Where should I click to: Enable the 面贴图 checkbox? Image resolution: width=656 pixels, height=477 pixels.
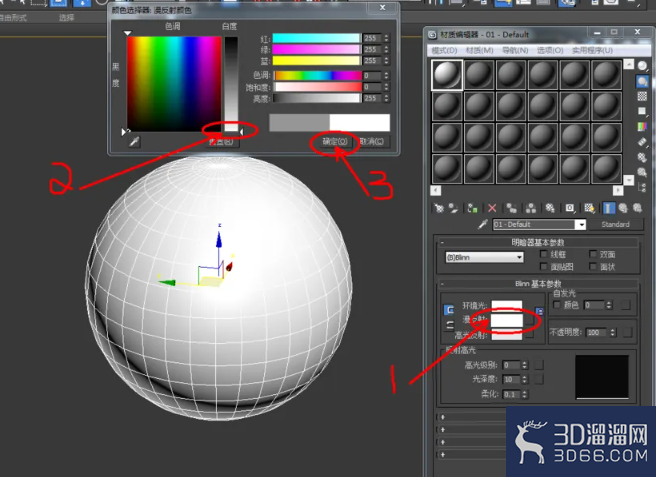(x=544, y=267)
